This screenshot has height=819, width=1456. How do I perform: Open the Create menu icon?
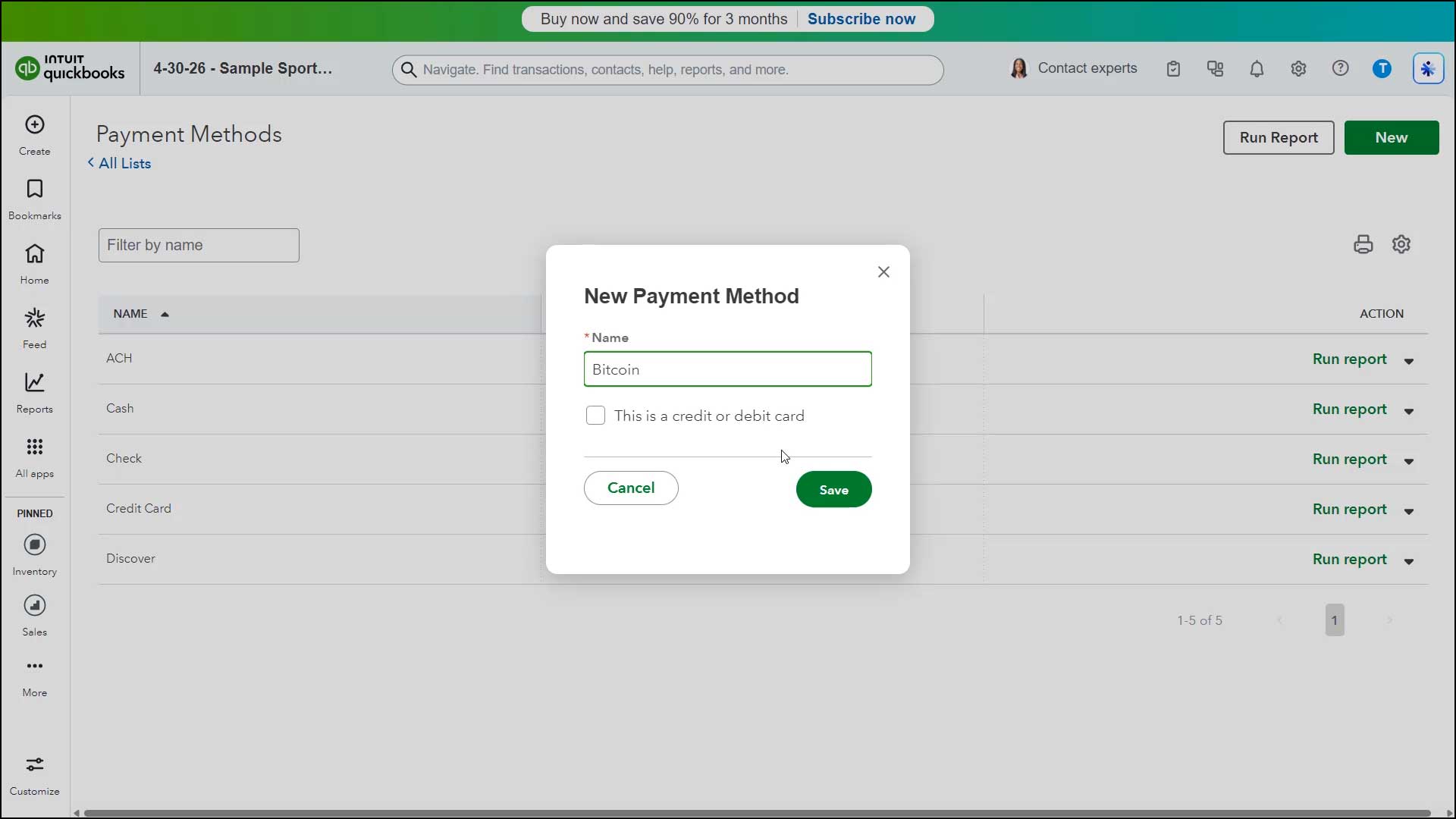tap(35, 125)
